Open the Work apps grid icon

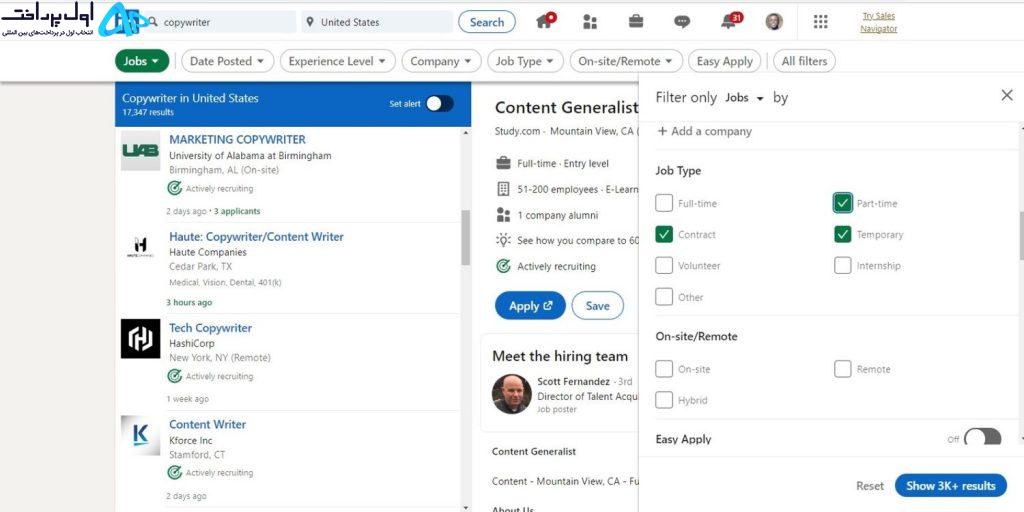820,22
